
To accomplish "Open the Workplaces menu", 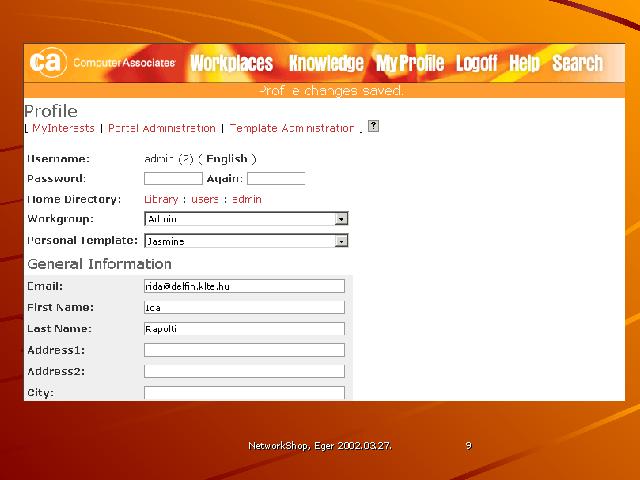I will click(x=231, y=63).
